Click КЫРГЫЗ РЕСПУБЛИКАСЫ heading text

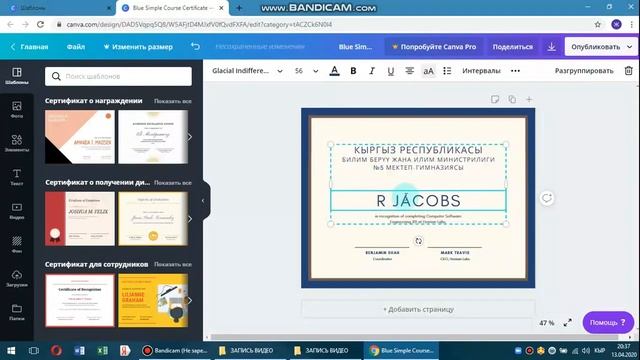(x=418, y=150)
